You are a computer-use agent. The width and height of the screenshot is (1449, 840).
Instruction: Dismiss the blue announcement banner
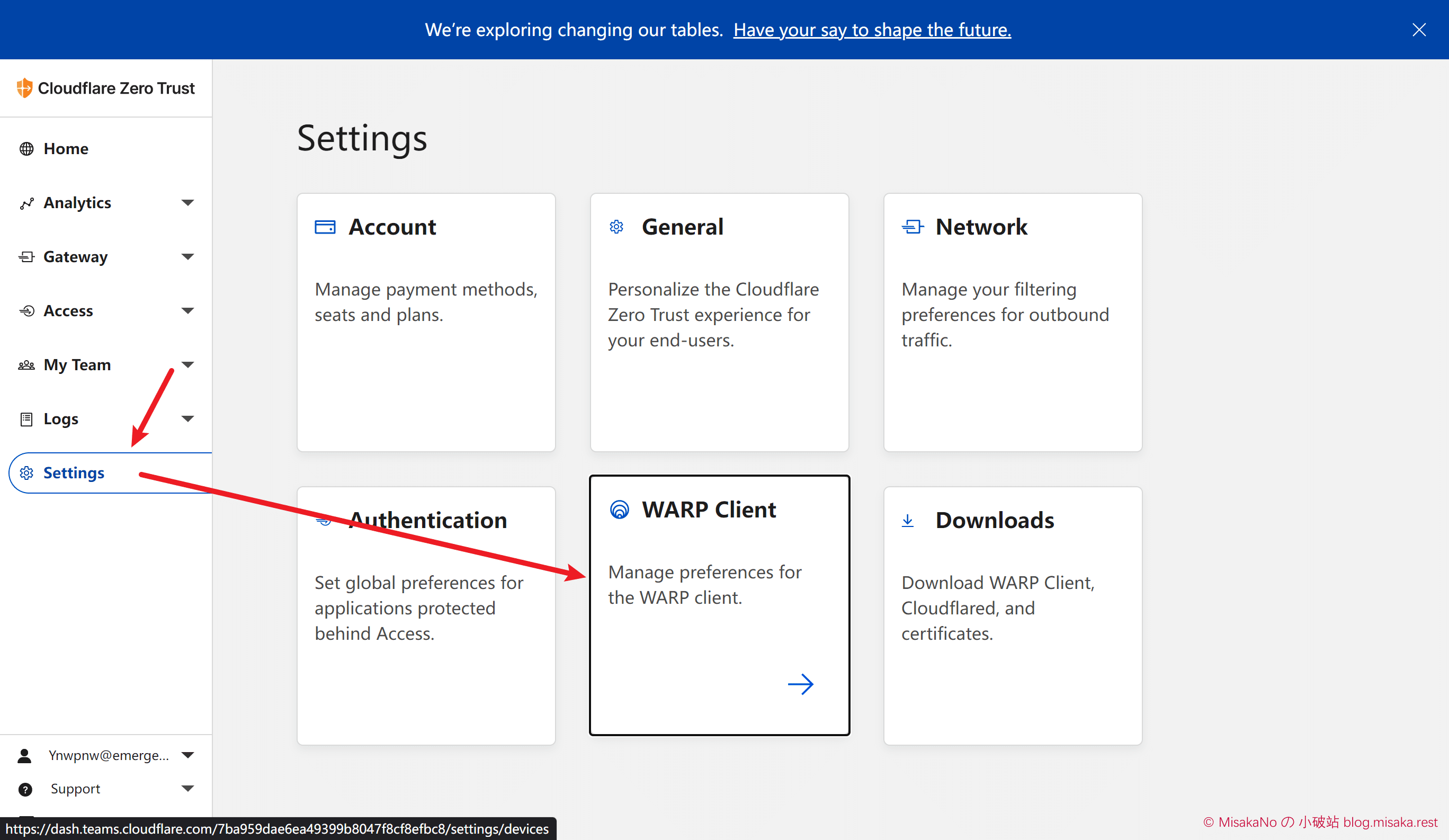click(1418, 30)
